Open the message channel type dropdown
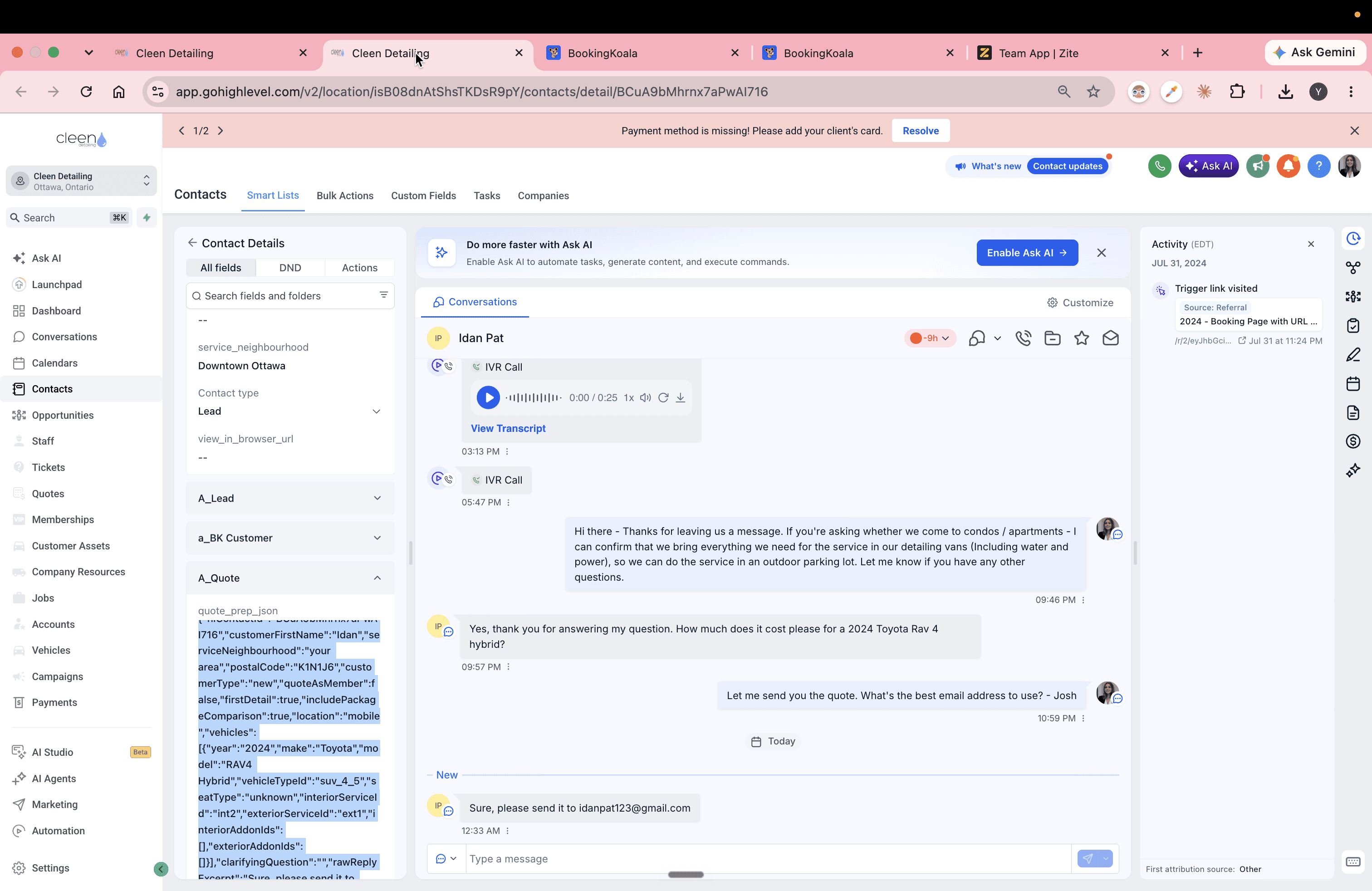1372x891 pixels. [x=446, y=859]
